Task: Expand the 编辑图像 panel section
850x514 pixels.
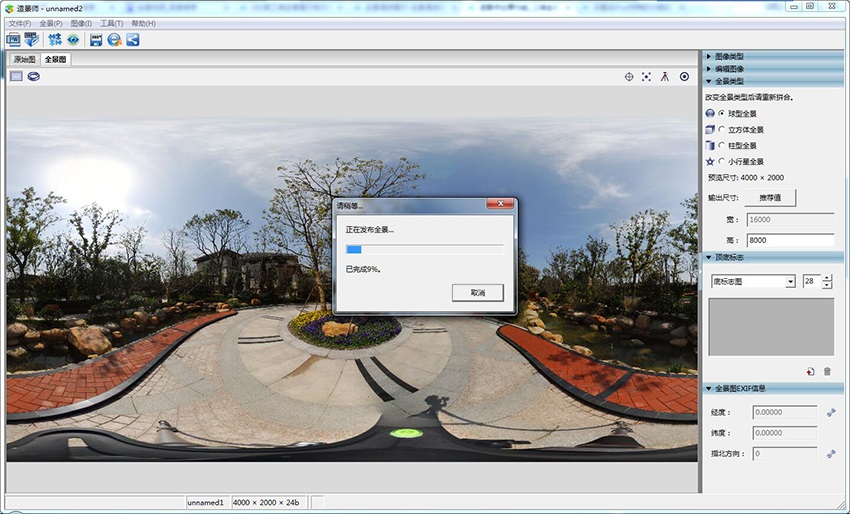Action: point(729,68)
